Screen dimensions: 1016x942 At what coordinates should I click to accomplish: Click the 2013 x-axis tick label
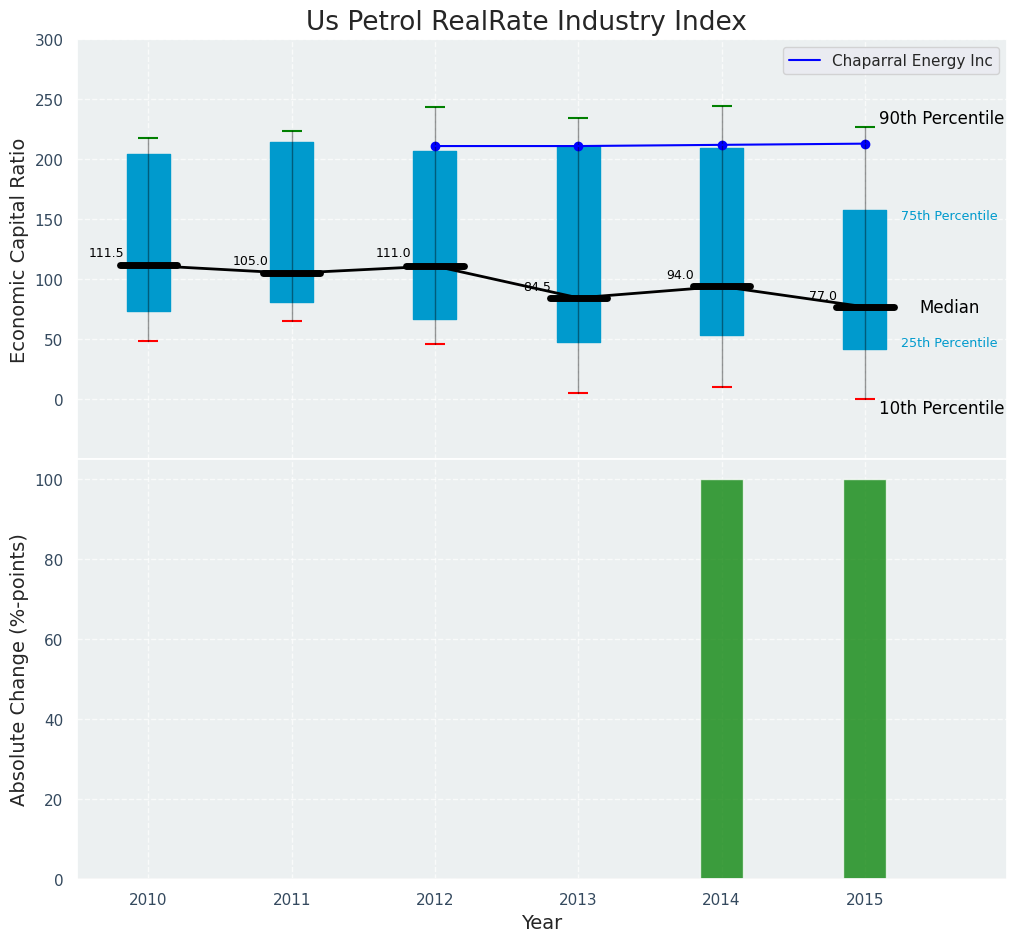click(578, 900)
